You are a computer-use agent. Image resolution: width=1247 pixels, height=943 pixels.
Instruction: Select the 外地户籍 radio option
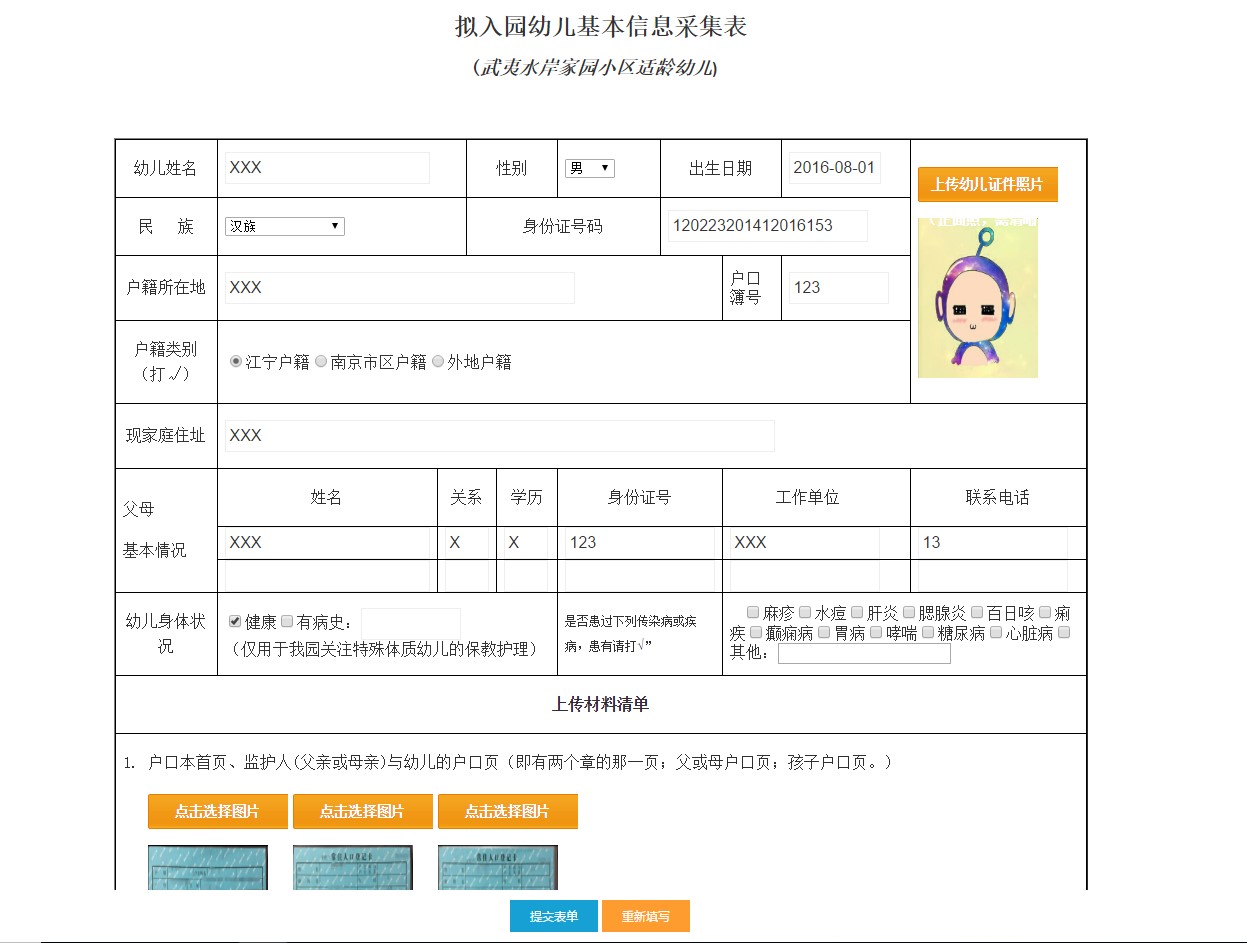coord(438,362)
